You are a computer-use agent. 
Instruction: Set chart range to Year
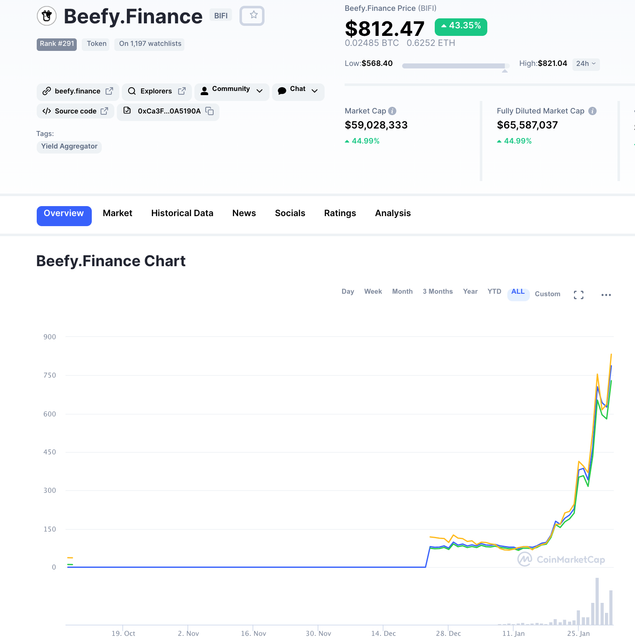tap(470, 291)
